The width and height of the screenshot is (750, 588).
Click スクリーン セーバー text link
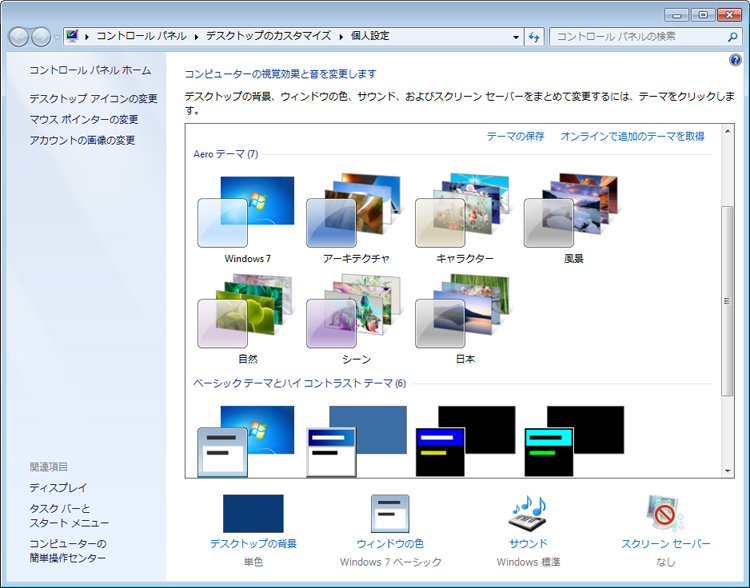pyautogui.click(x=666, y=544)
